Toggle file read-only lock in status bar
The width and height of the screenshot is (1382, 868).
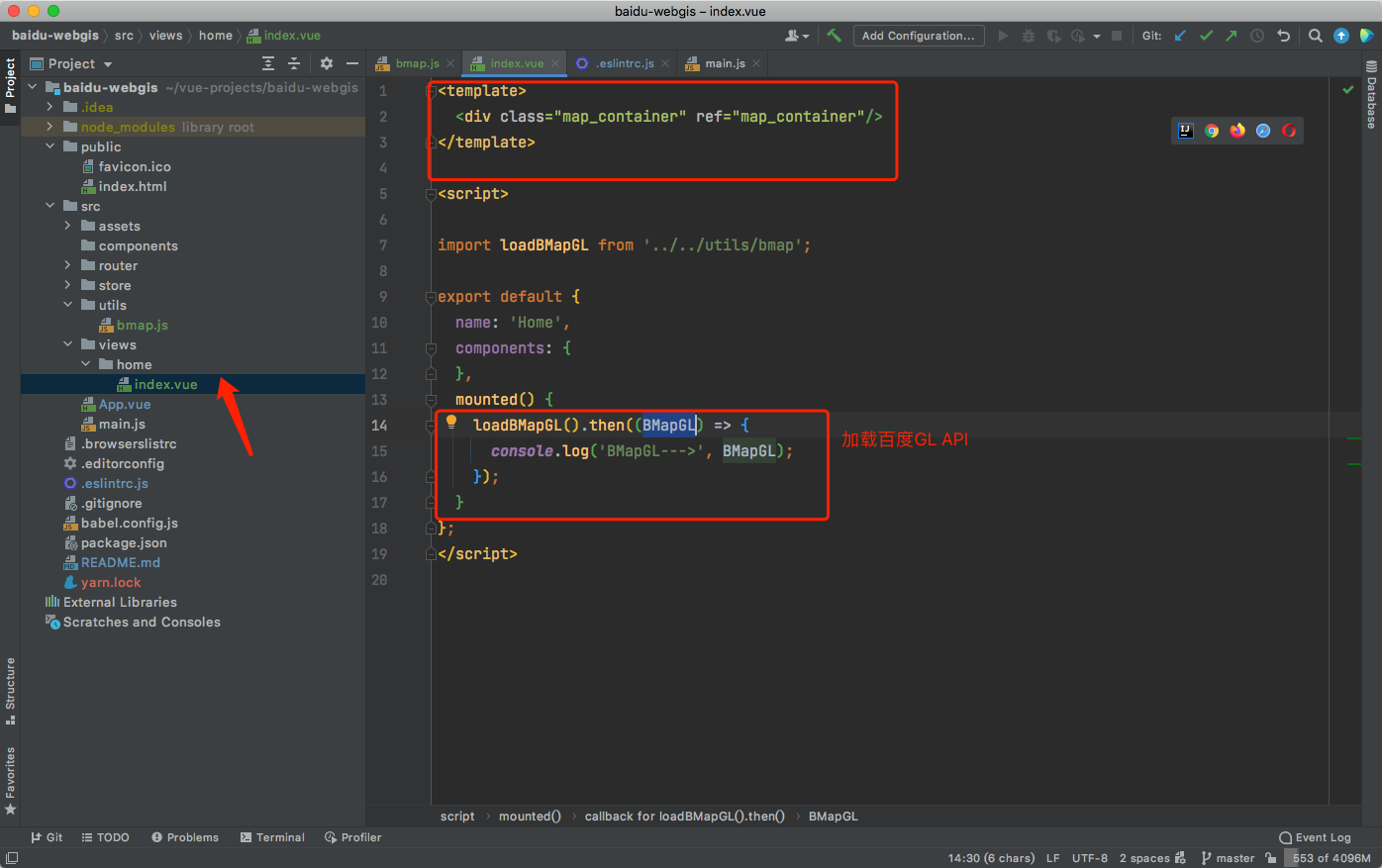[1271, 858]
